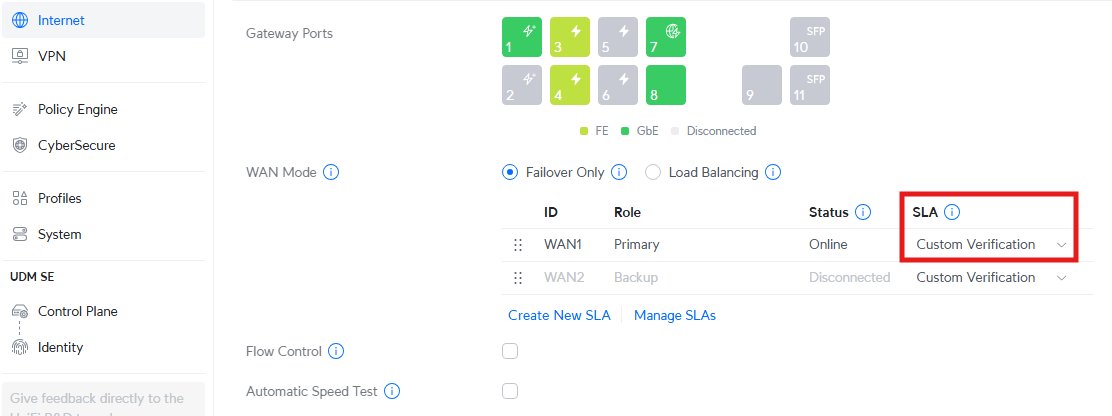Enable the Flow Control checkbox
Image resolution: width=1112 pixels, height=416 pixels.
510,351
